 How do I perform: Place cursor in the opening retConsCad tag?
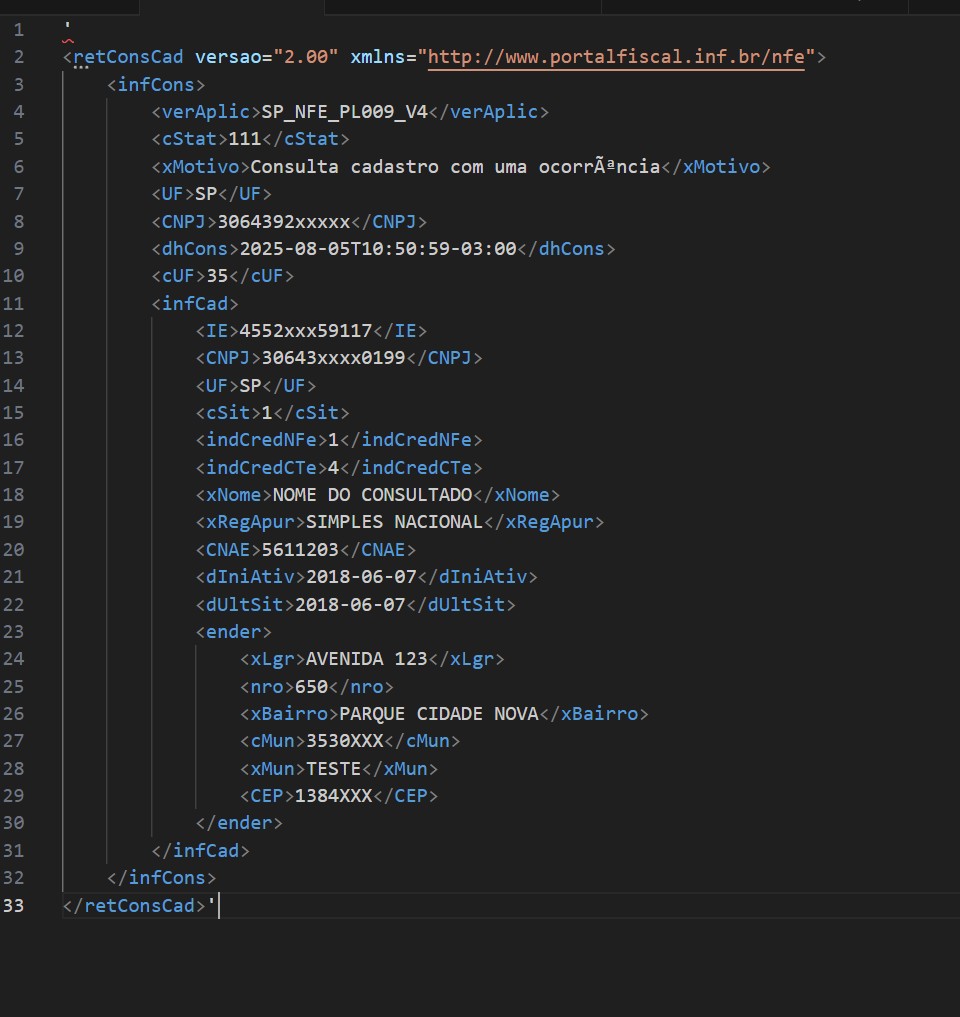click(x=123, y=57)
